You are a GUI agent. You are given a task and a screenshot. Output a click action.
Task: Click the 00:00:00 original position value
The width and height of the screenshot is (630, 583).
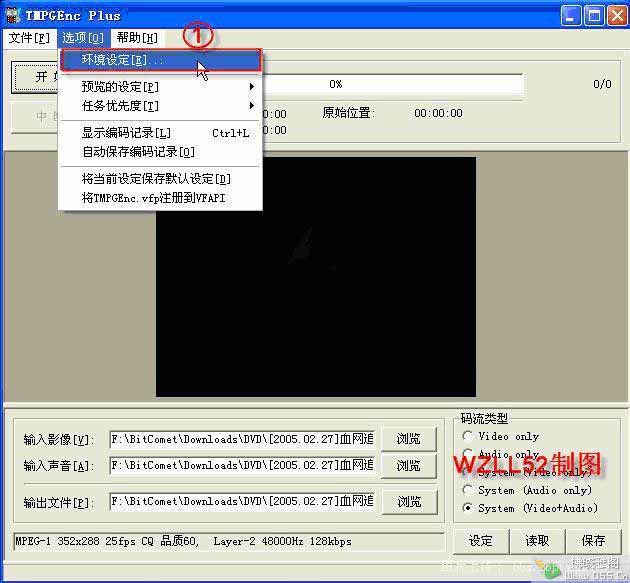coord(438,113)
